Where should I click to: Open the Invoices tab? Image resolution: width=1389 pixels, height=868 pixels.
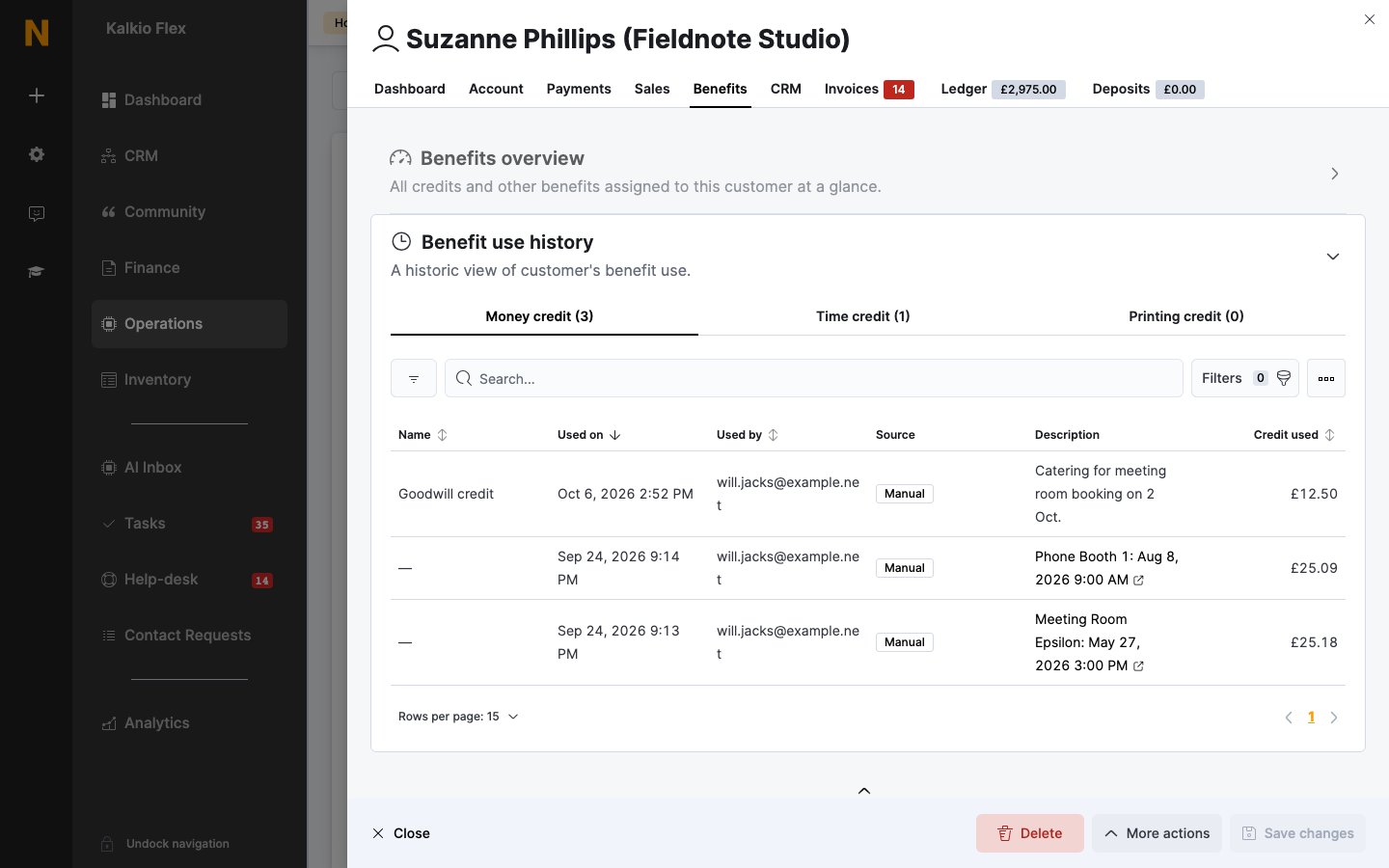tap(869, 89)
